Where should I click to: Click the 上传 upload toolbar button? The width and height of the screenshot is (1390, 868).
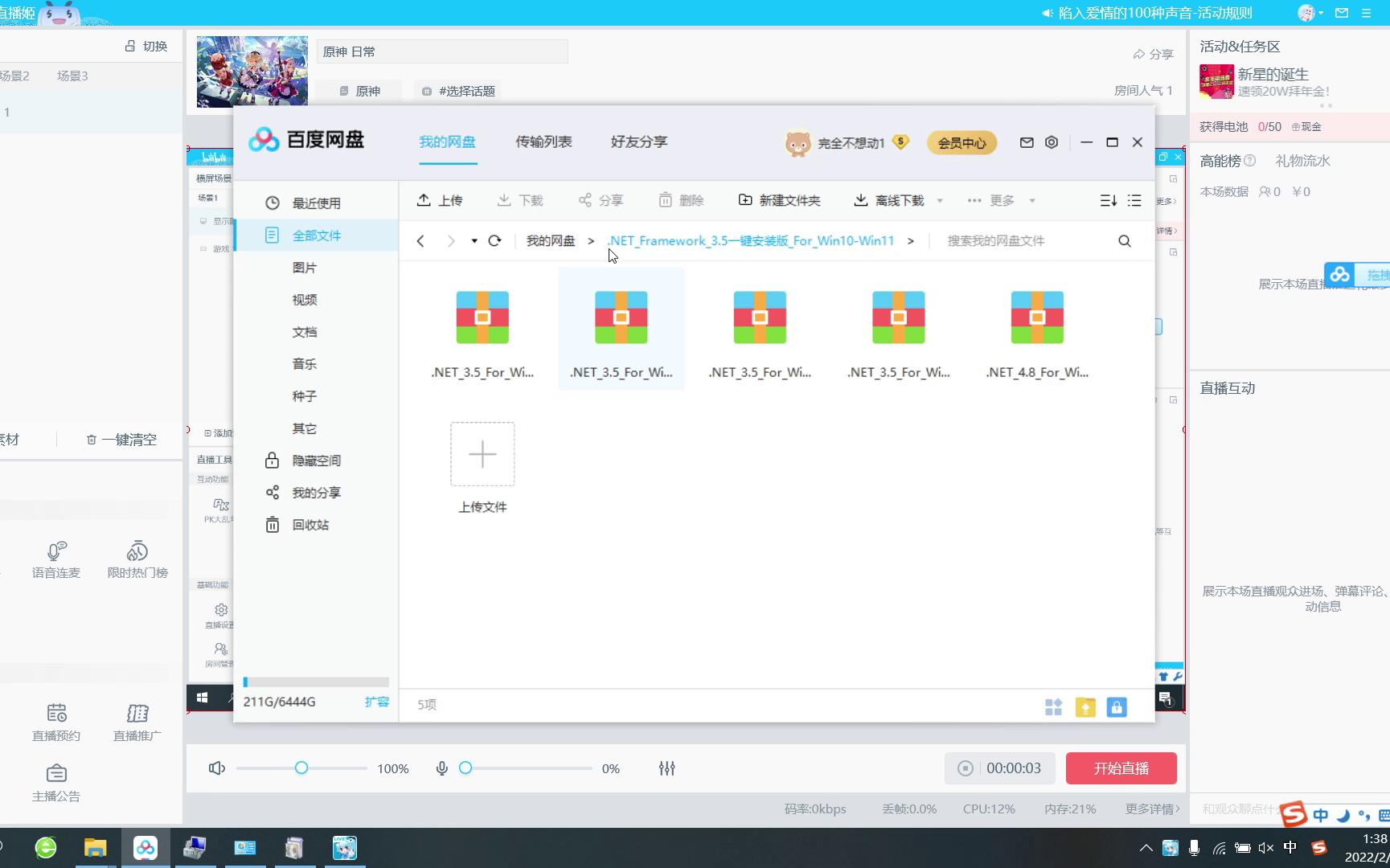click(x=440, y=200)
